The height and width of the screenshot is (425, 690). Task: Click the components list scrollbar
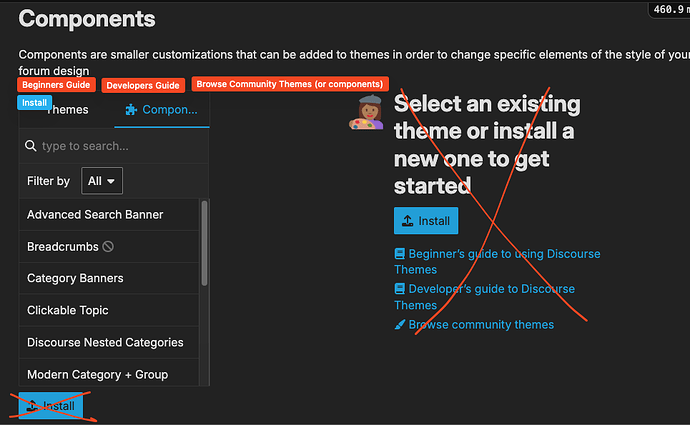coord(204,243)
